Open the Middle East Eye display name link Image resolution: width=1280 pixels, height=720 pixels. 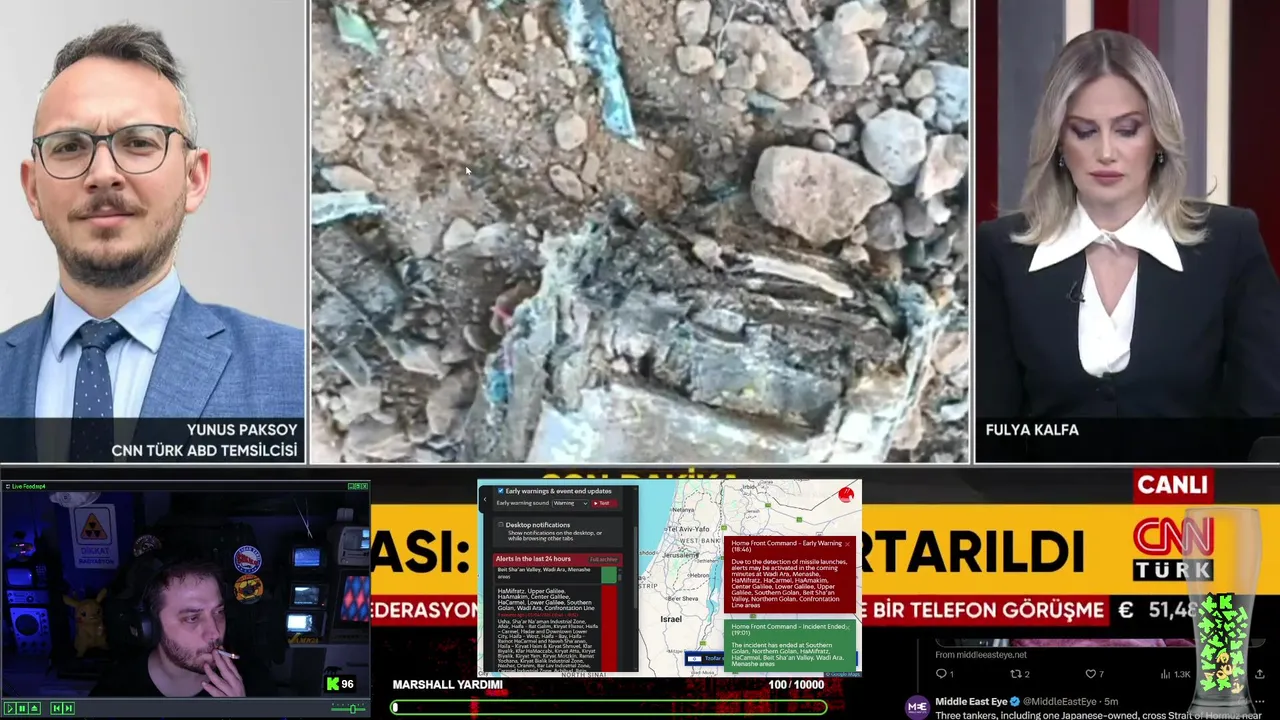click(971, 702)
